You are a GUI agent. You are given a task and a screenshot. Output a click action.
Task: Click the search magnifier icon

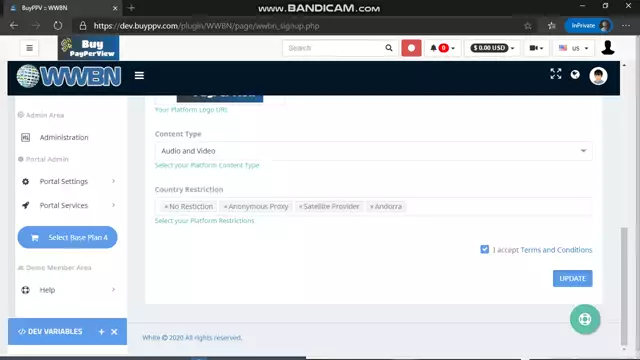click(389, 48)
